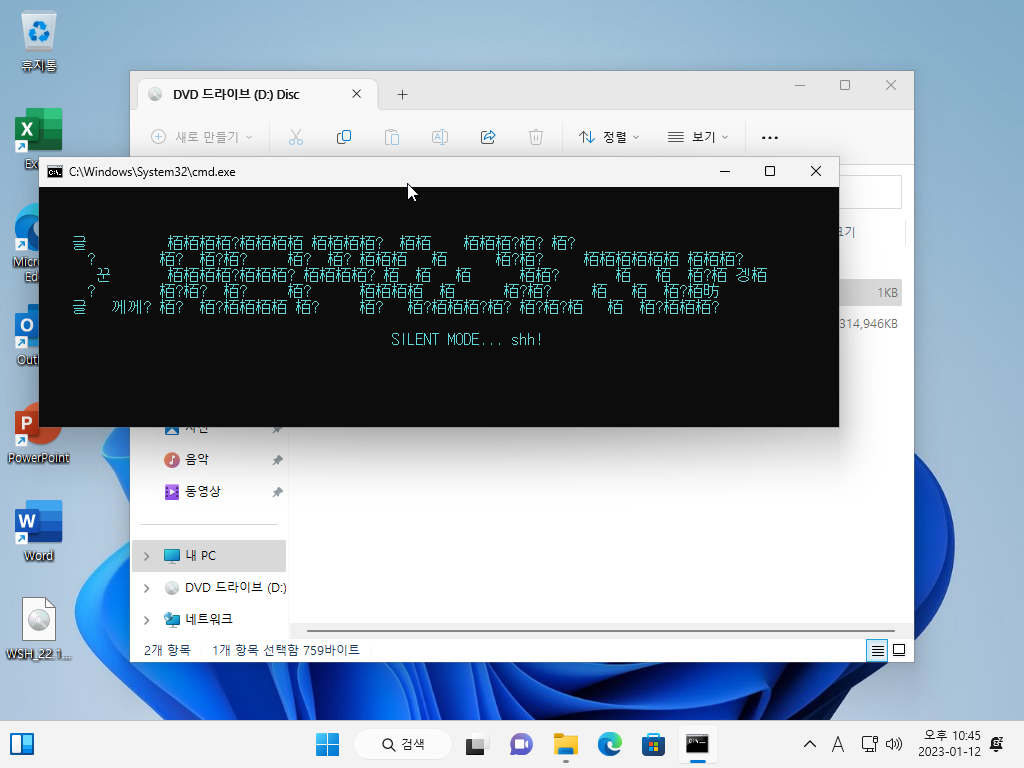Open Task View on the taskbar

tap(477, 744)
